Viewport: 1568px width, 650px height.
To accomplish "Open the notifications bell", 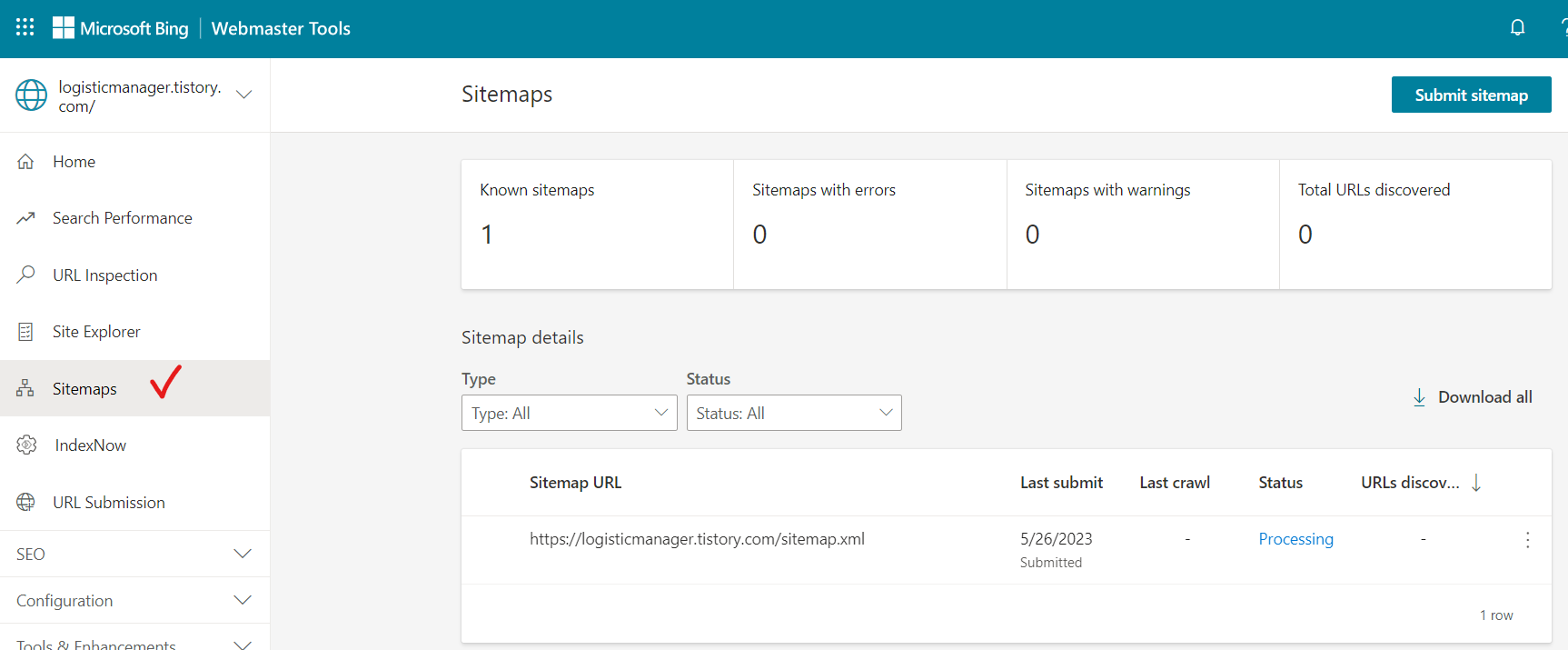I will pos(1517,28).
